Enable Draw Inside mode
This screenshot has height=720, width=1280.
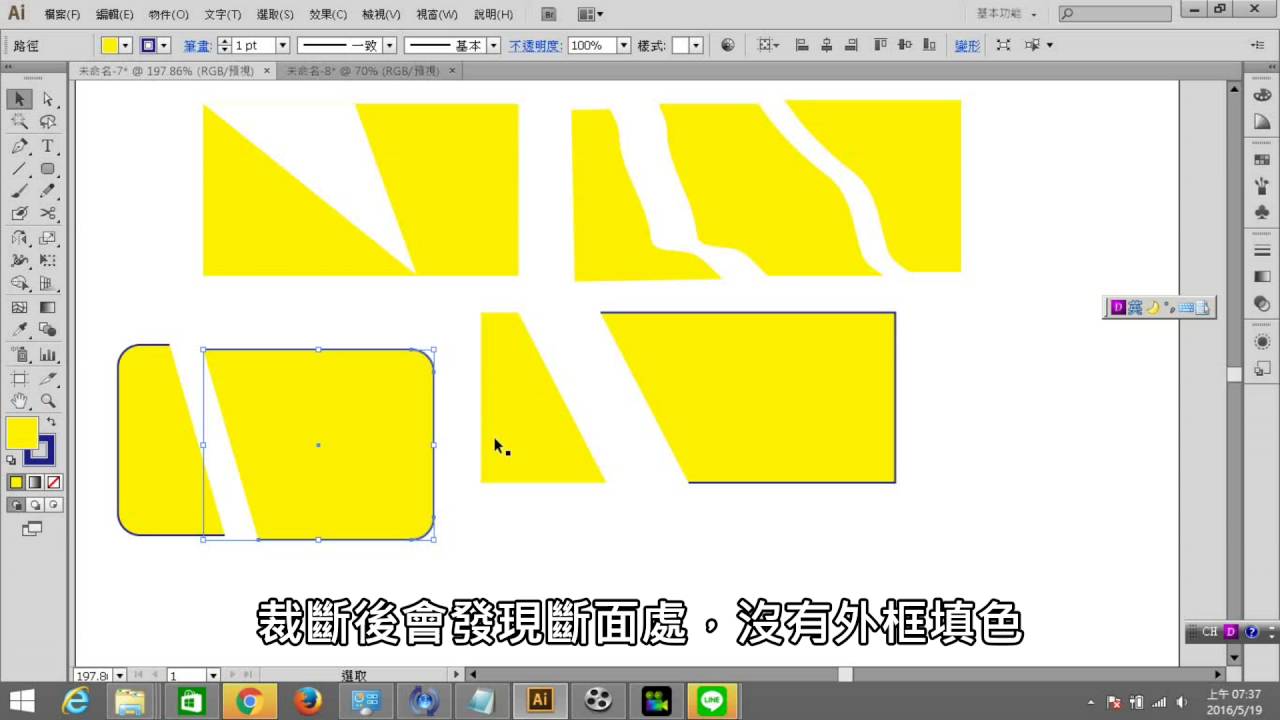54,505
